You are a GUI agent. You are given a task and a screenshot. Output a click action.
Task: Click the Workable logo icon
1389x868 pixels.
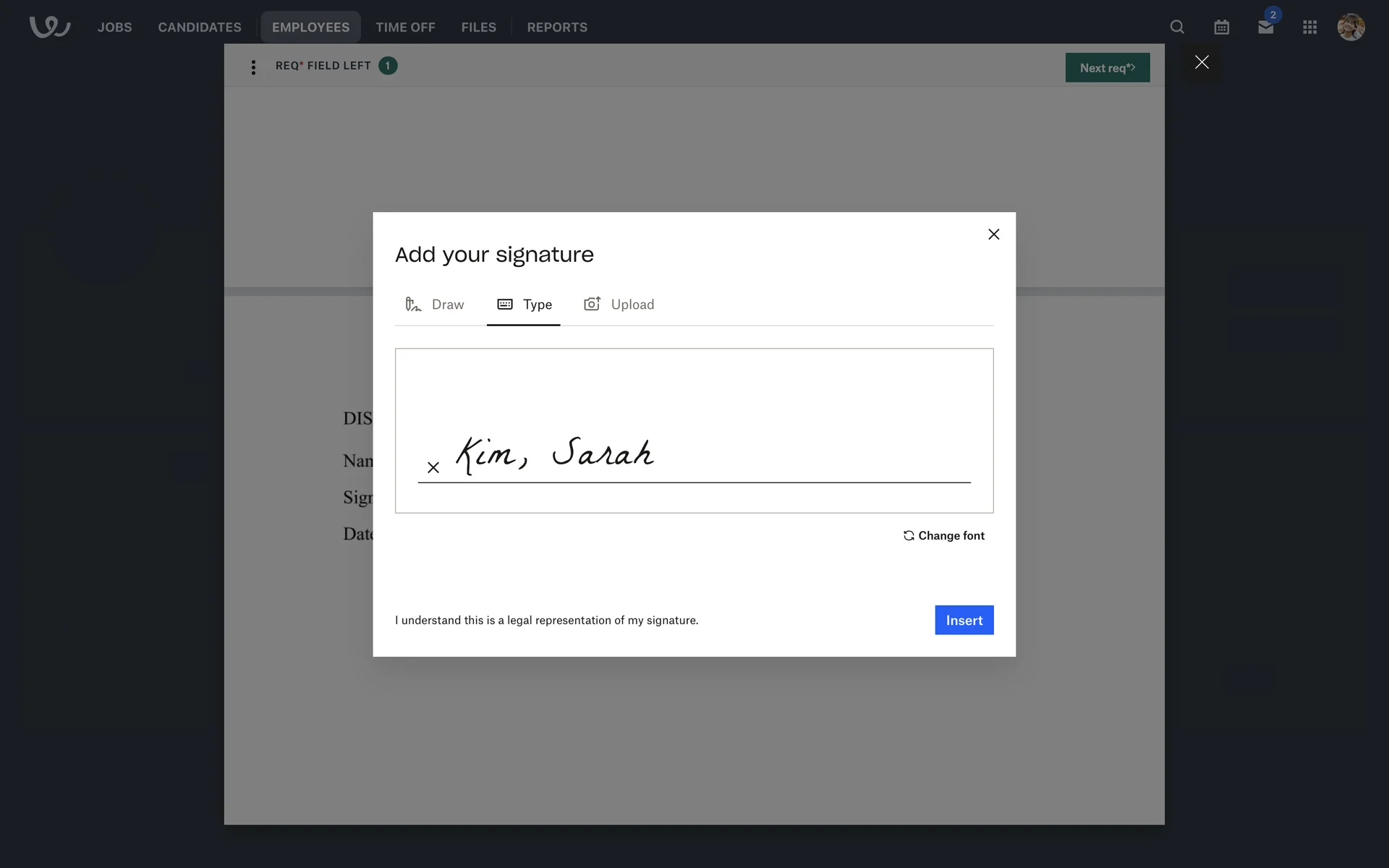(49, 27)
